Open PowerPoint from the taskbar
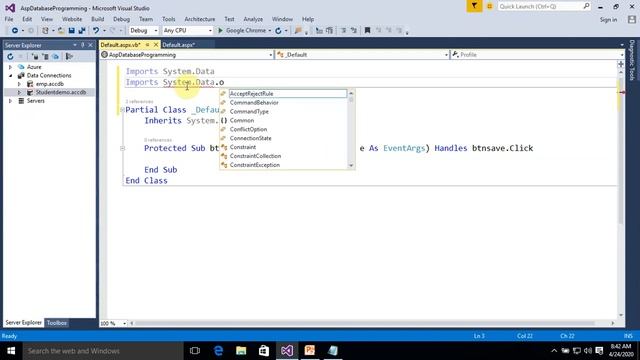Viewport: 640px width, 360px height. 310,351
